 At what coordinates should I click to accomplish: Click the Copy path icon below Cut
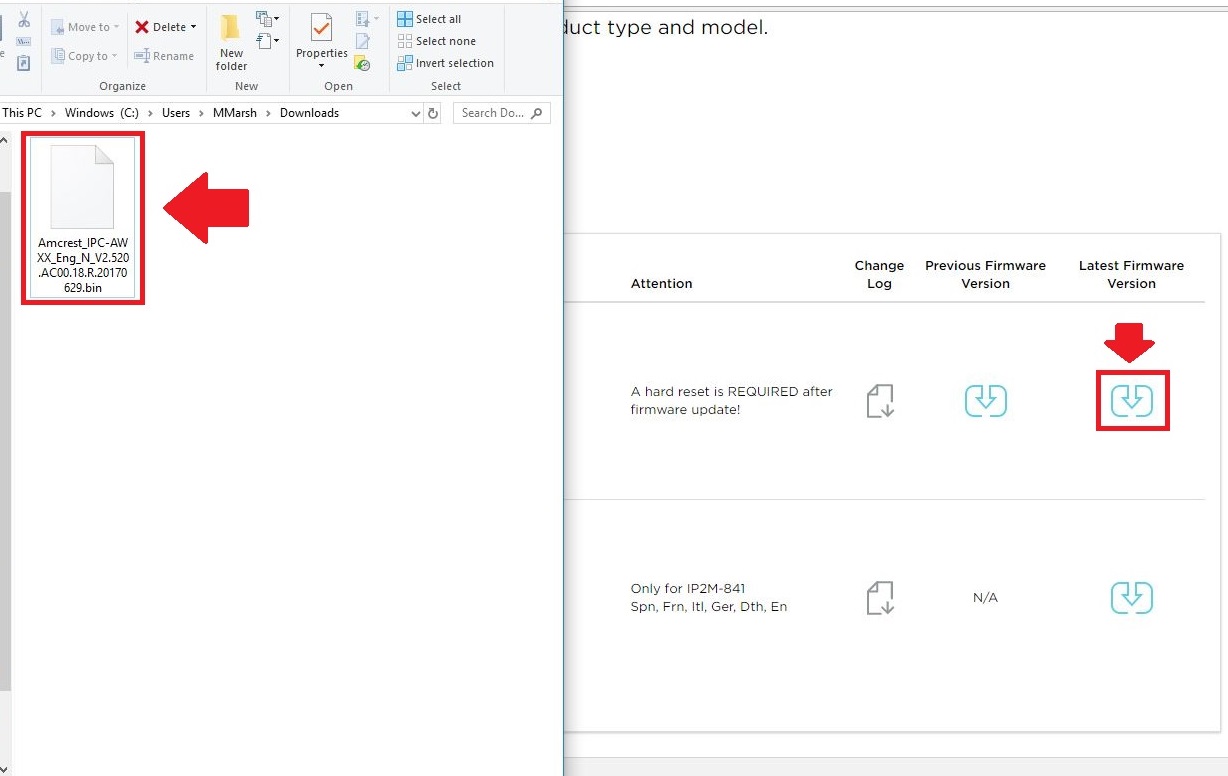[24, 41]
